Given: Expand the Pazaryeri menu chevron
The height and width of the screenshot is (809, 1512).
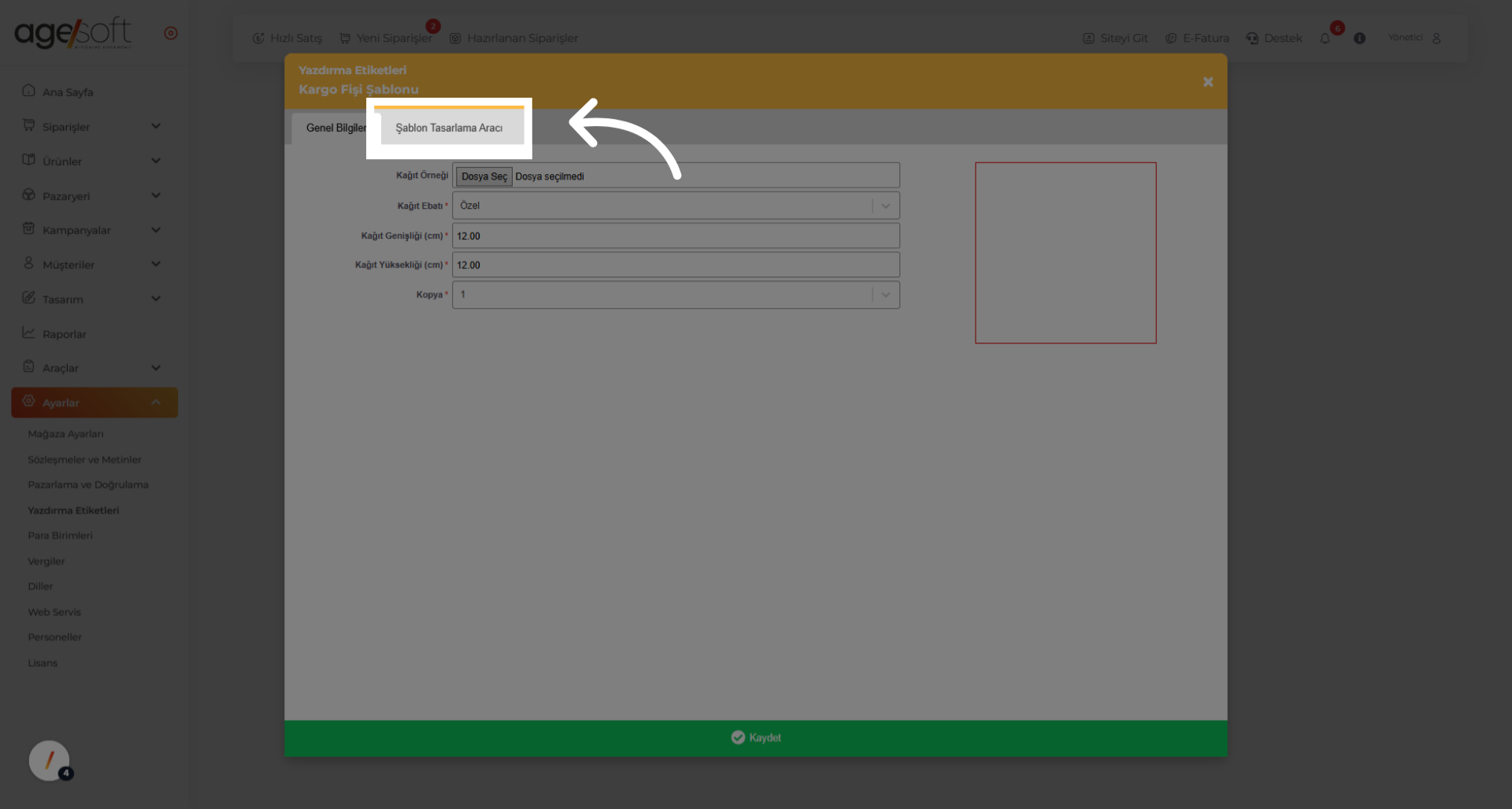Looking at the screenshot, I should point(156,195).
